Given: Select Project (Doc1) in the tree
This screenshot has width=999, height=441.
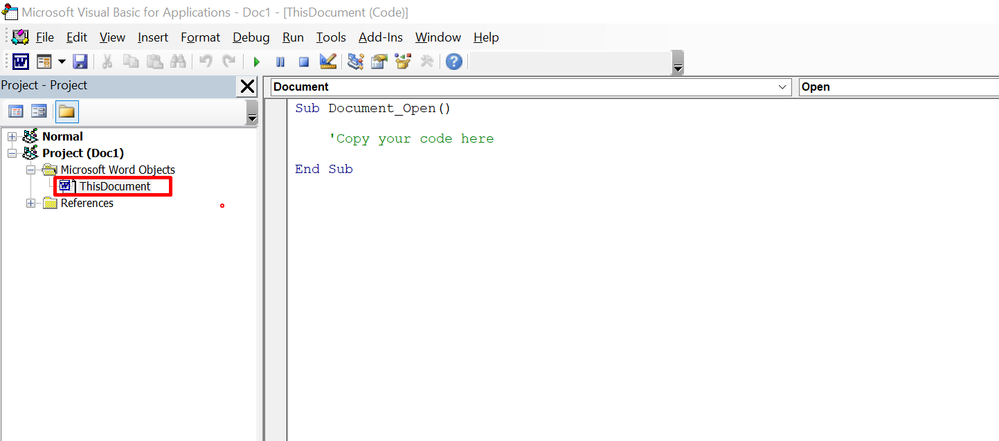Looking at the screenshot, I should point(83,153).
